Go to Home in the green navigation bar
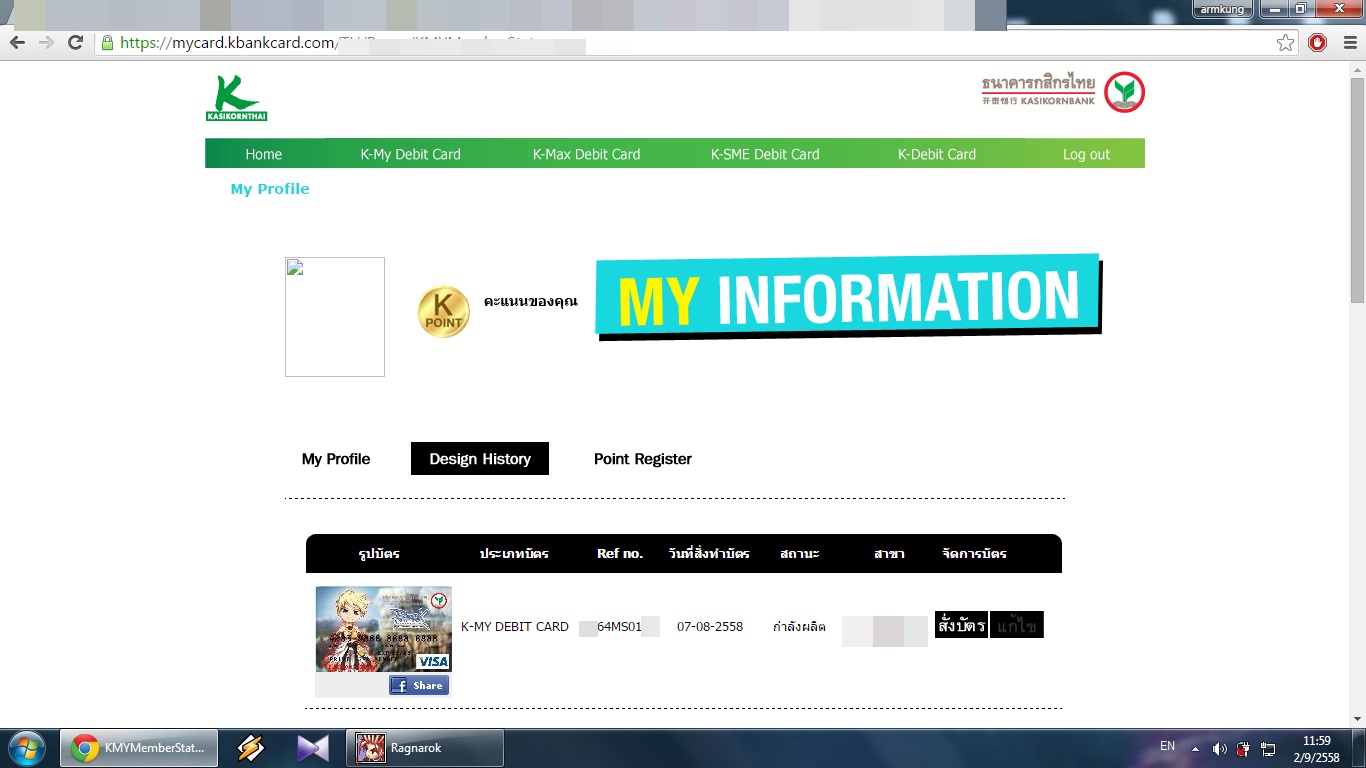Screen dimensions: 1366x768 click(264, 154)
